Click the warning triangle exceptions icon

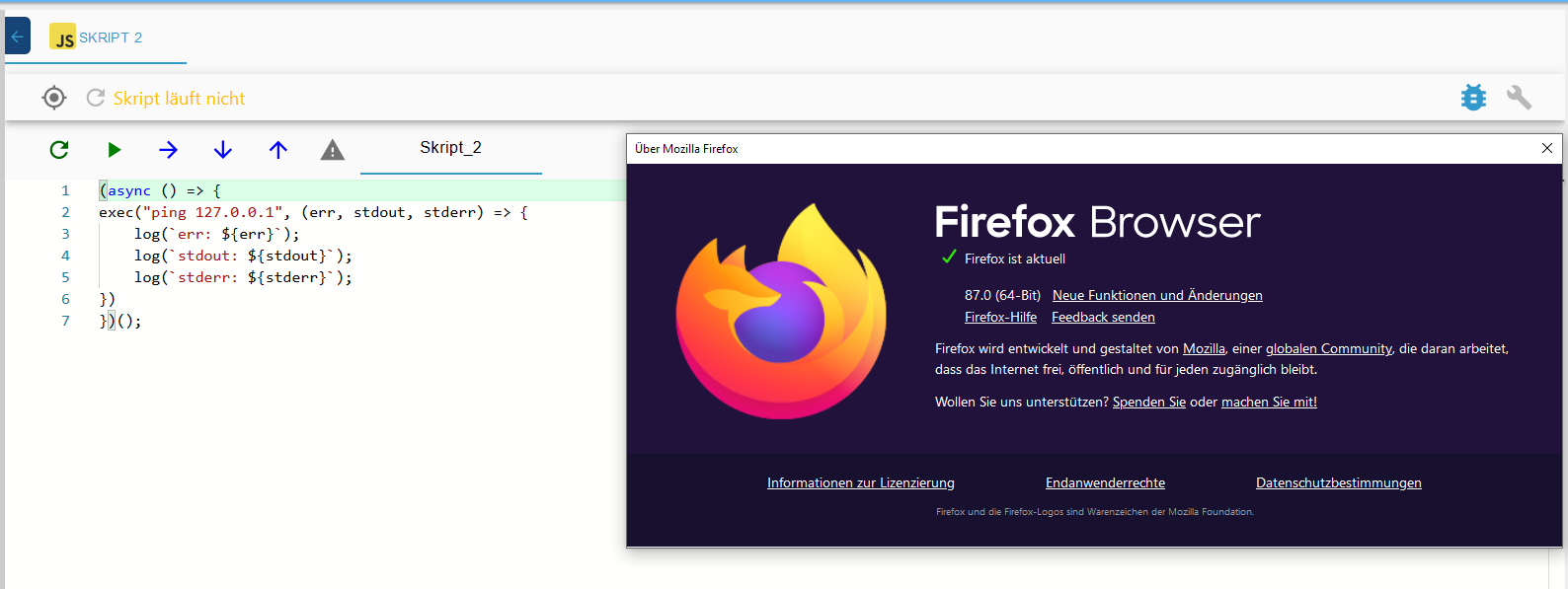[x=333, y=150]
